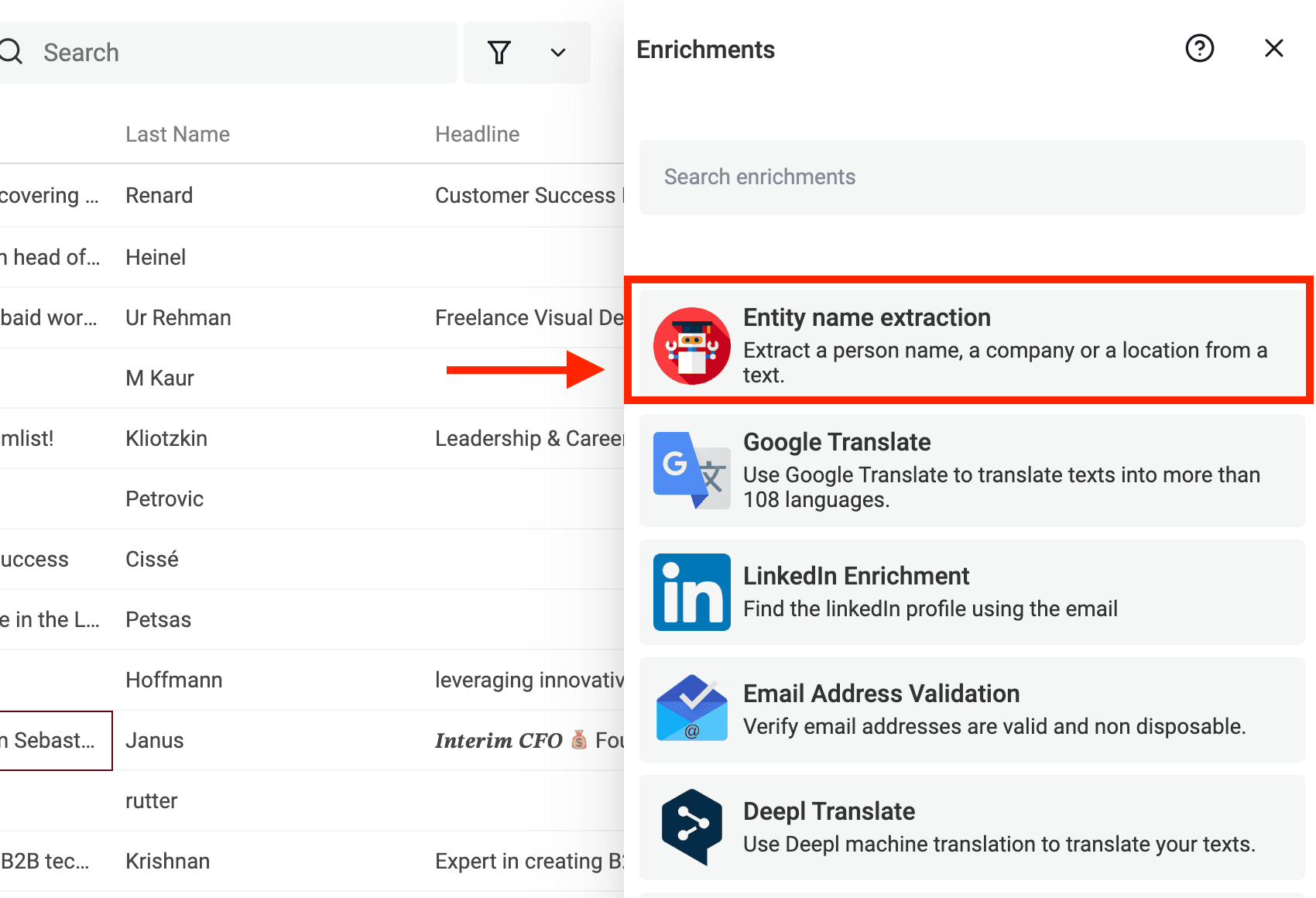The width and height of the screenshot is (1316, 898).
Task: Choose the LinkedIn Enrichment title
Action: pos(856,576)
